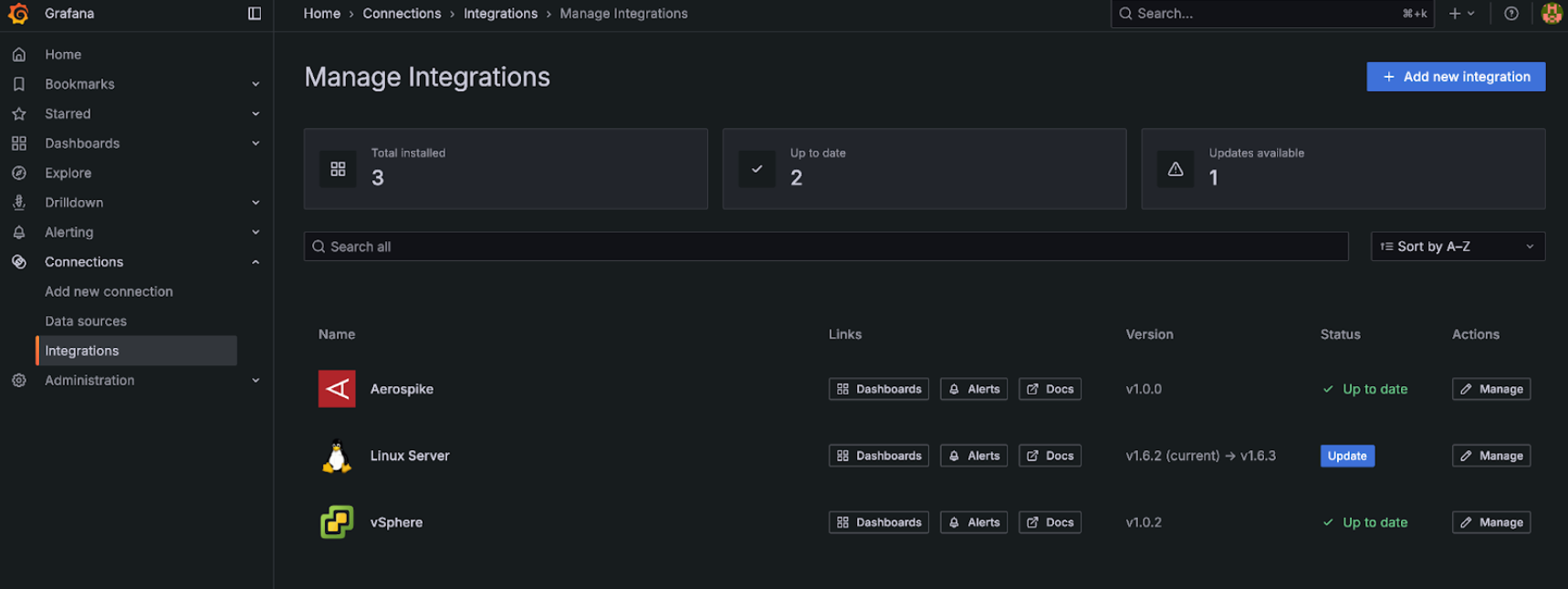Open Docs link for vSphere
The width and height of the screenshot is (1568, 589).
pos(1050,522)
